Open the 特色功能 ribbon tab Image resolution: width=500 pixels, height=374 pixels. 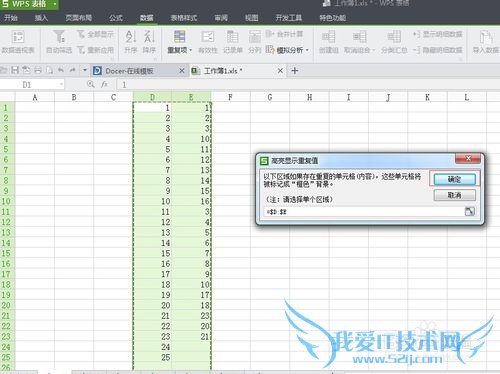click(333, 18)
